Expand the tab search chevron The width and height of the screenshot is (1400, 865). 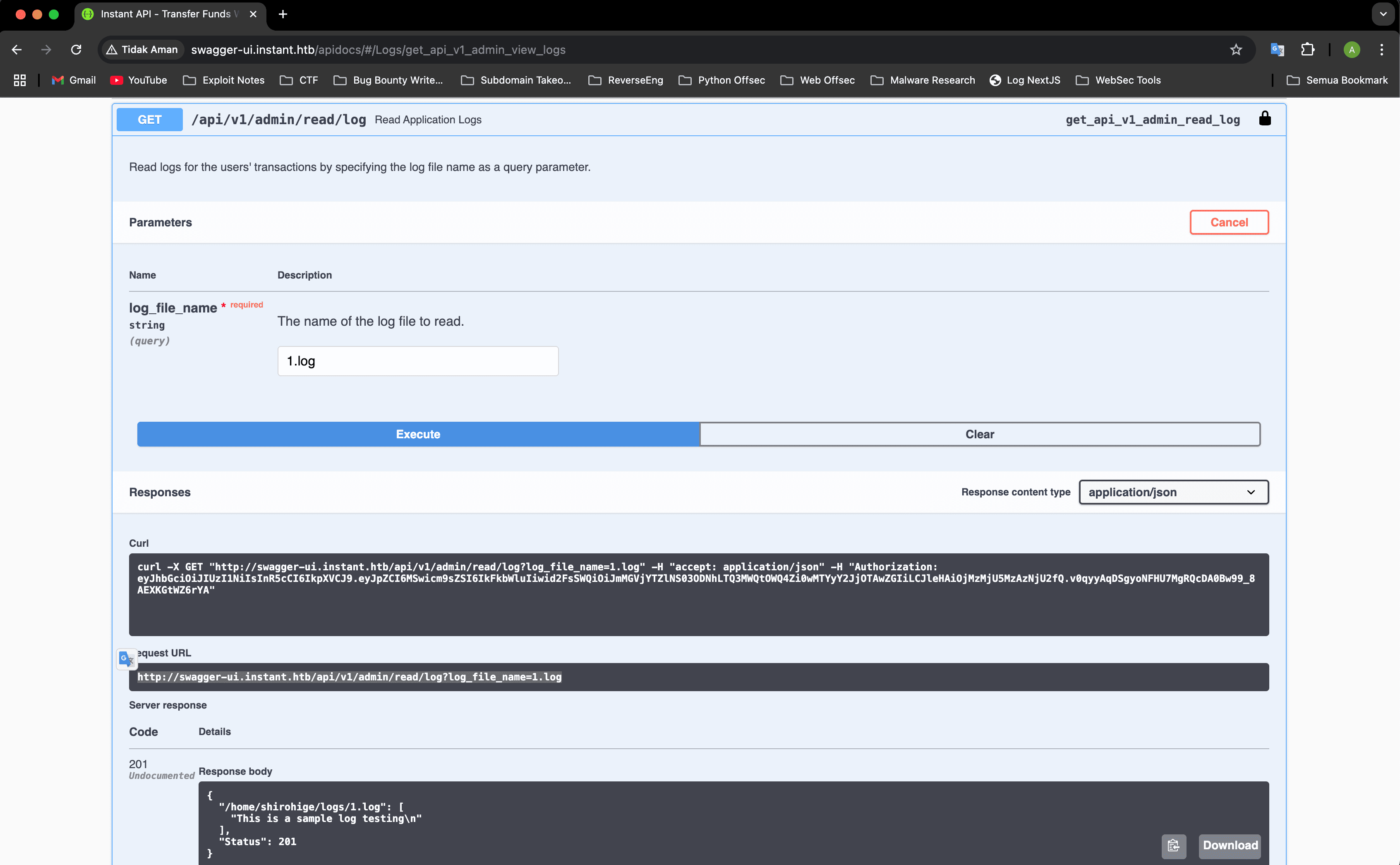(1383, 14)
